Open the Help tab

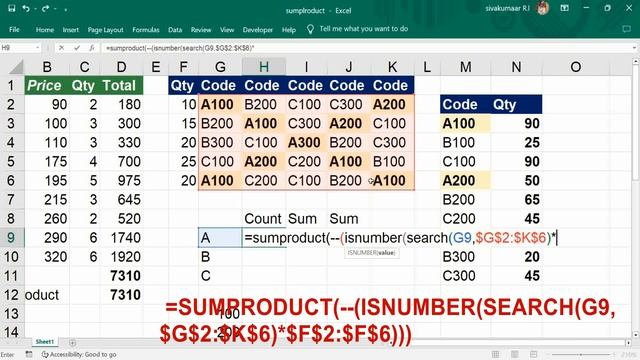click(x=289, y=29)
